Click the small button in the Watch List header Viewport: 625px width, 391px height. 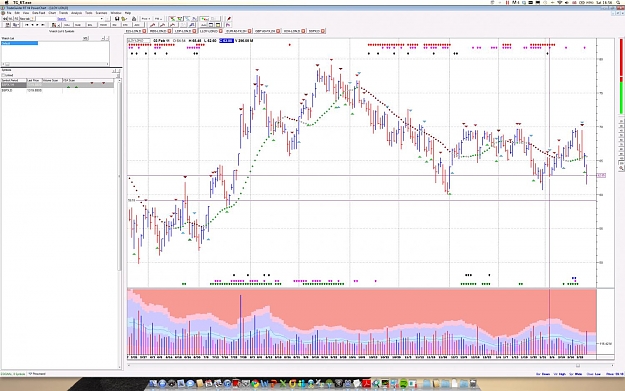point(85,38)
